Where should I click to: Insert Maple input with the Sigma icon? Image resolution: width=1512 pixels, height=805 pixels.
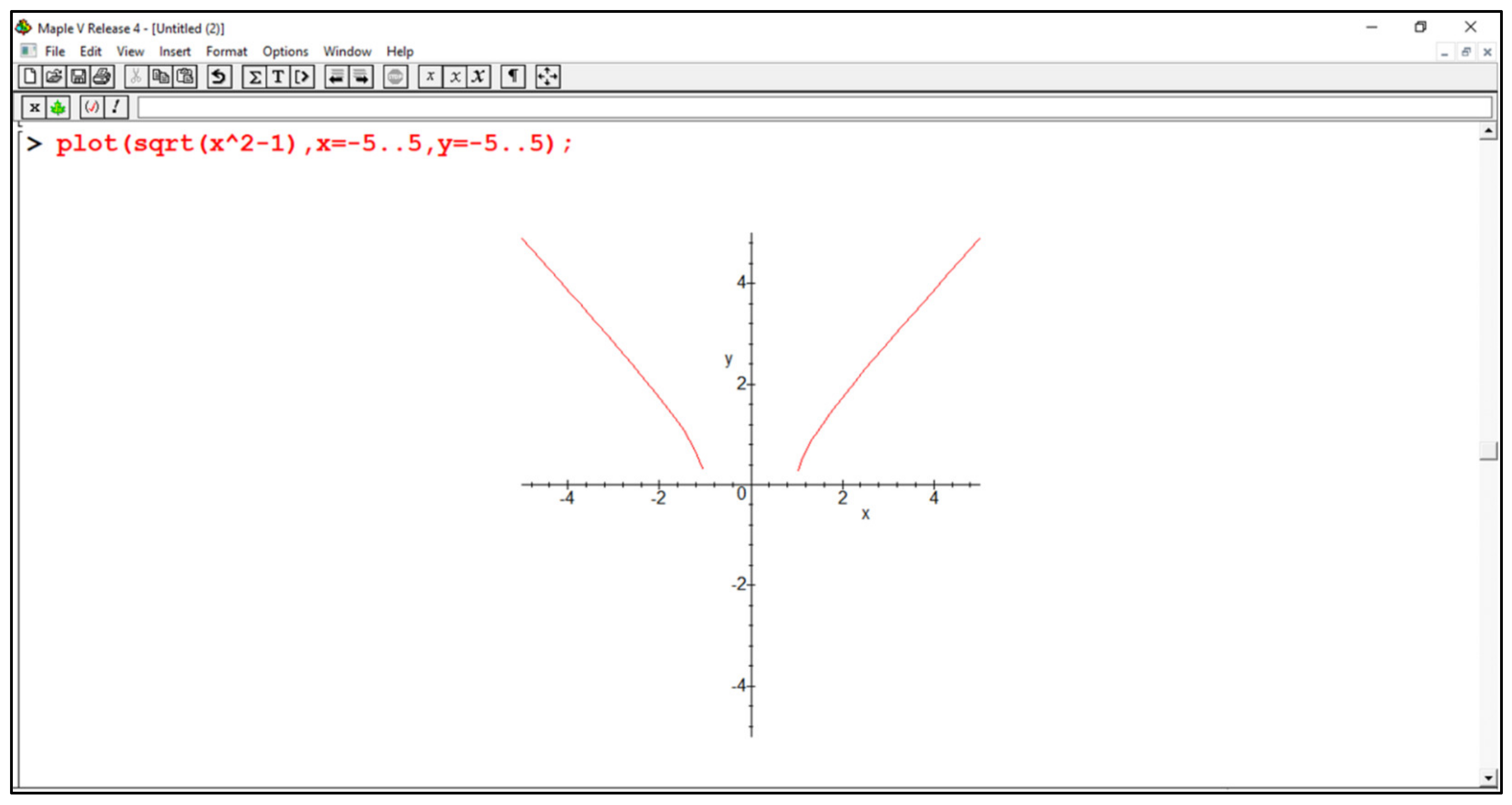pyautogui.click(x=255, y=77)
